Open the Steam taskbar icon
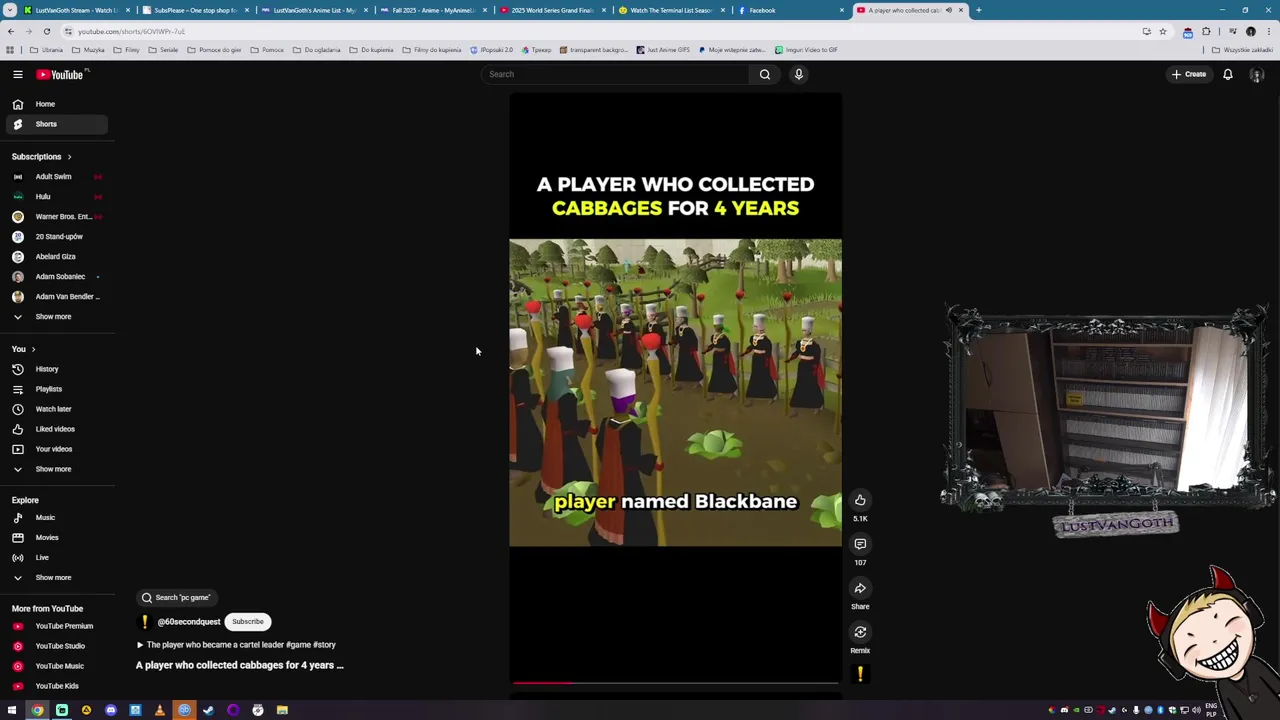The height and width of the screenshot is (720, 1280). pyautogui.click(x=208, y=710)
